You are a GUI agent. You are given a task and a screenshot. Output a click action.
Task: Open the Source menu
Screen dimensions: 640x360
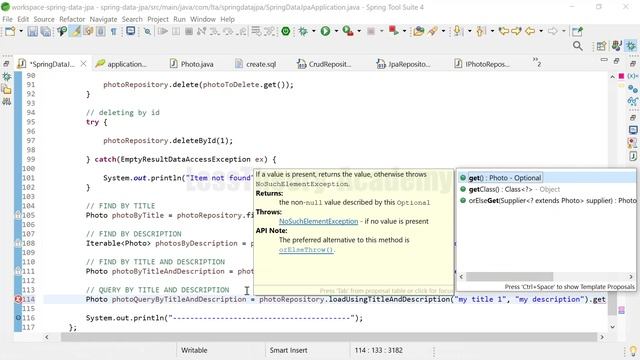(x=44, y=19)
